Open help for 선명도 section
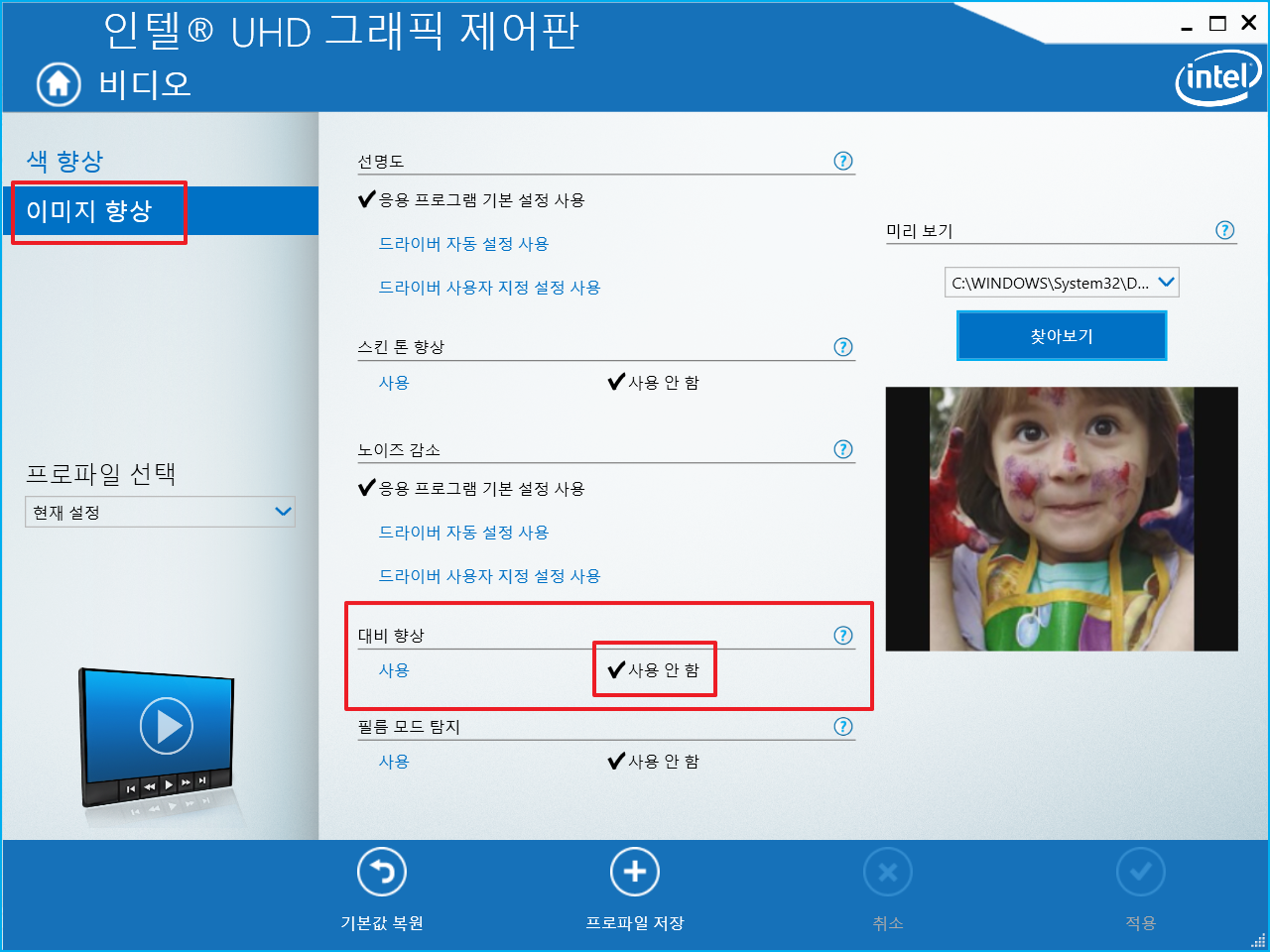 pyautogui.click(x=843, y=161)
